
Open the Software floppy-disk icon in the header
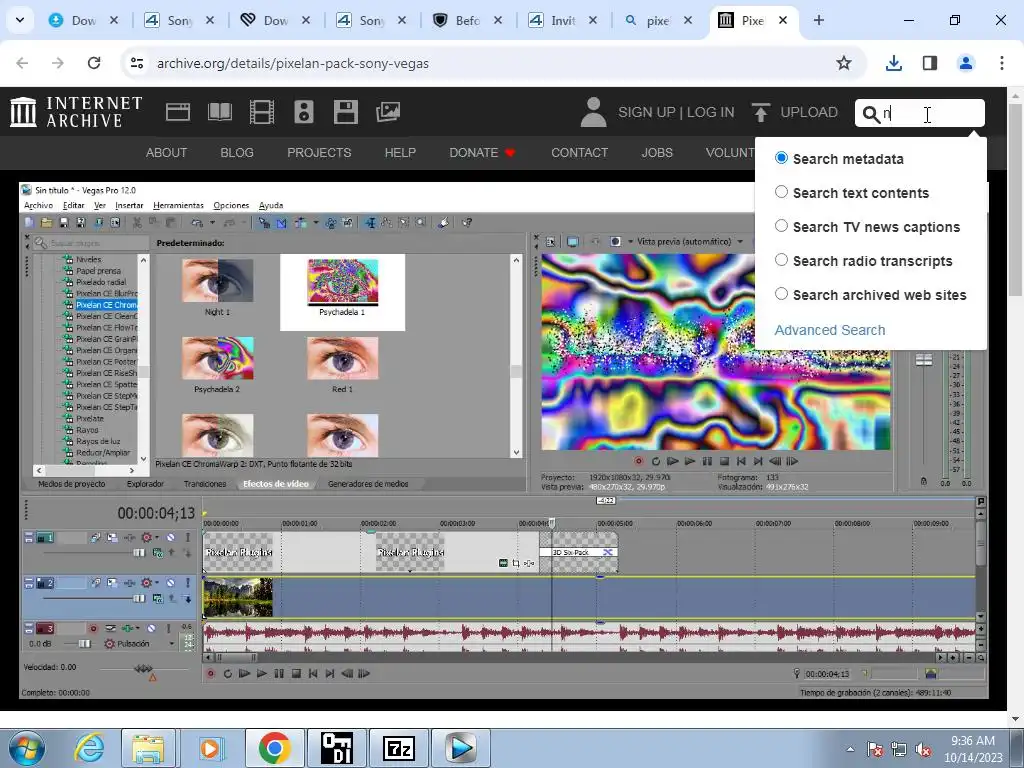[345, 112]
